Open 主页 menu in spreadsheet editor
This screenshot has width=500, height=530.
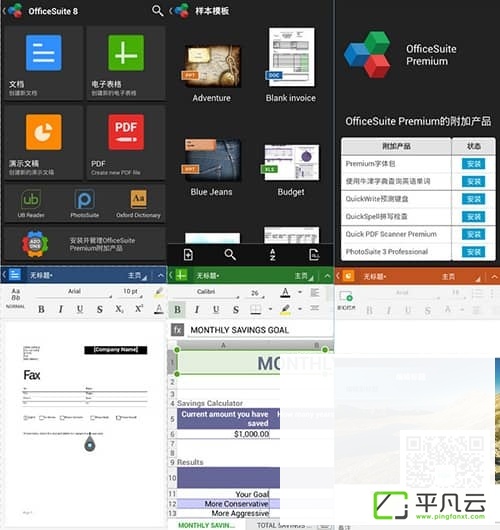pyautogui.click(x=303, y=276)
